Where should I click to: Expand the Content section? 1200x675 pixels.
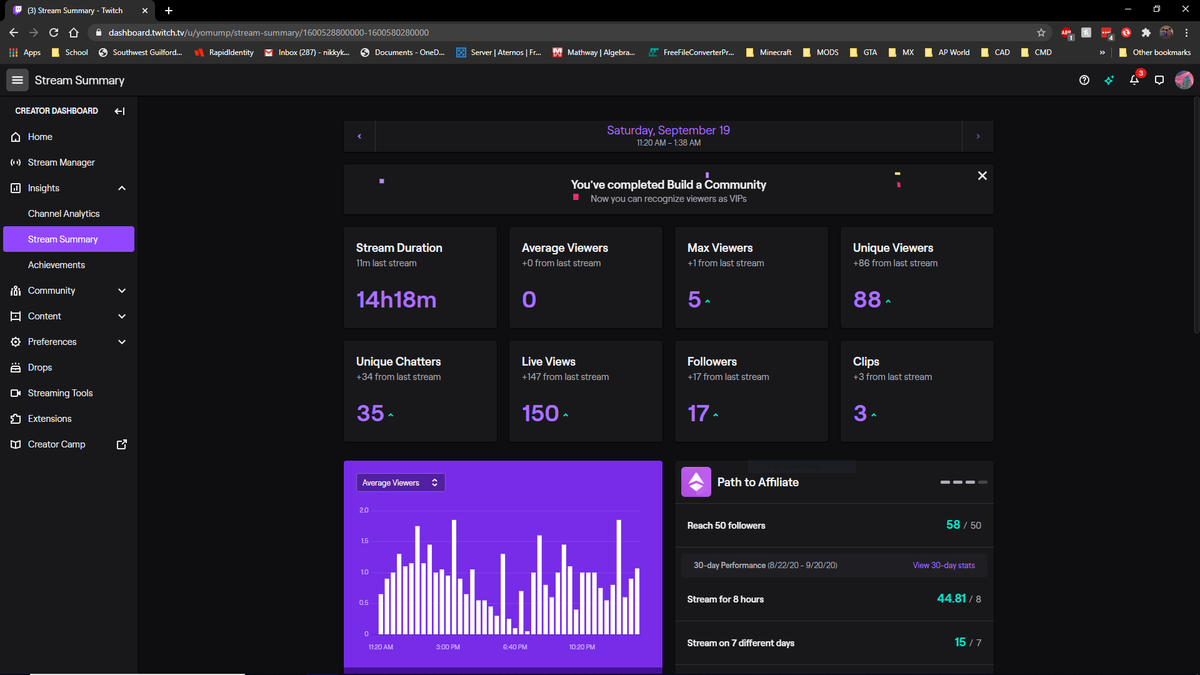tap(122, 316)
